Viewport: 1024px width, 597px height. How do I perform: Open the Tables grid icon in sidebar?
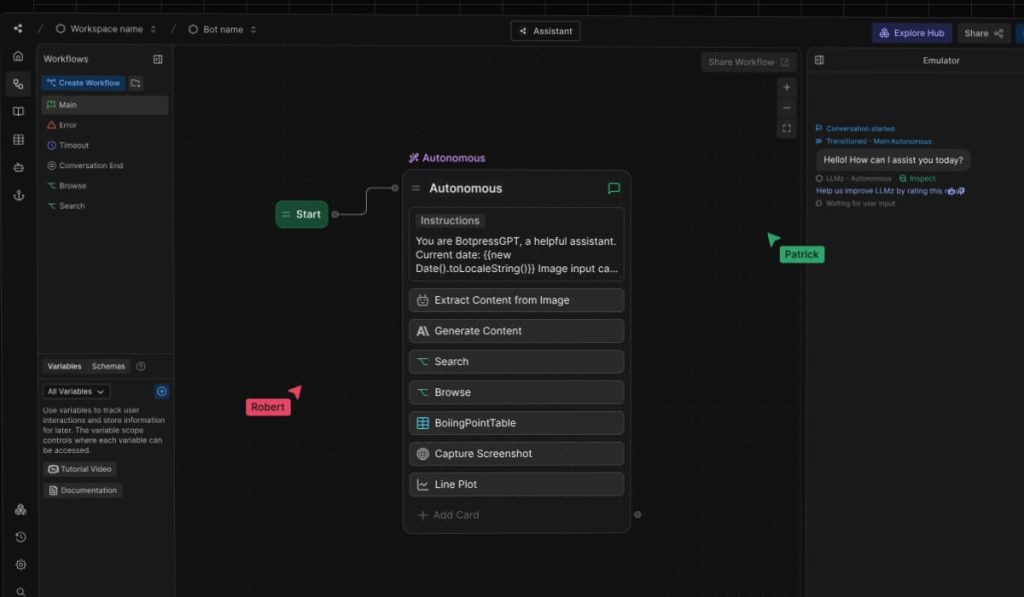18,140
